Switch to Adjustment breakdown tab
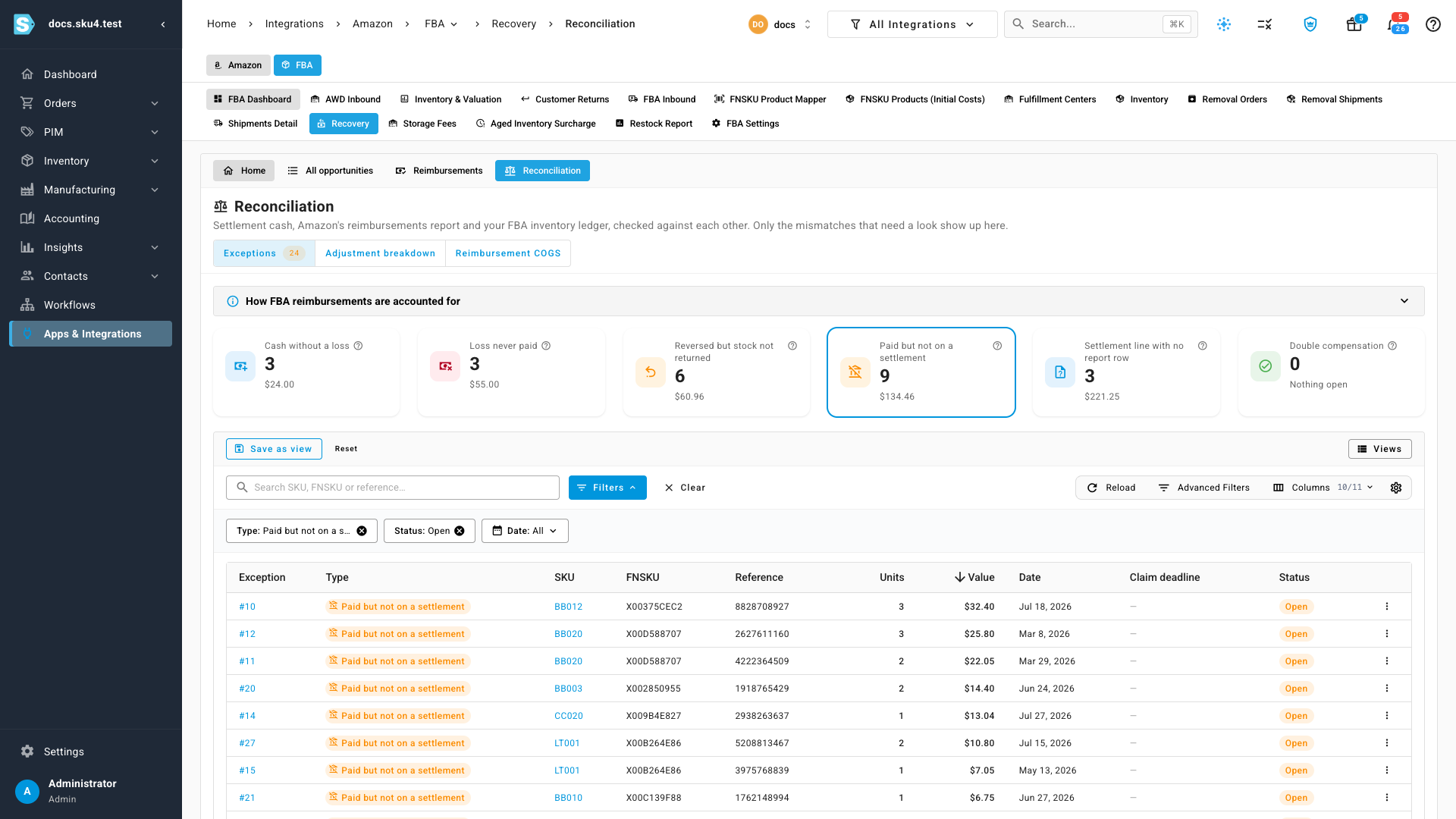1456x819 pixels. (380, 253)
